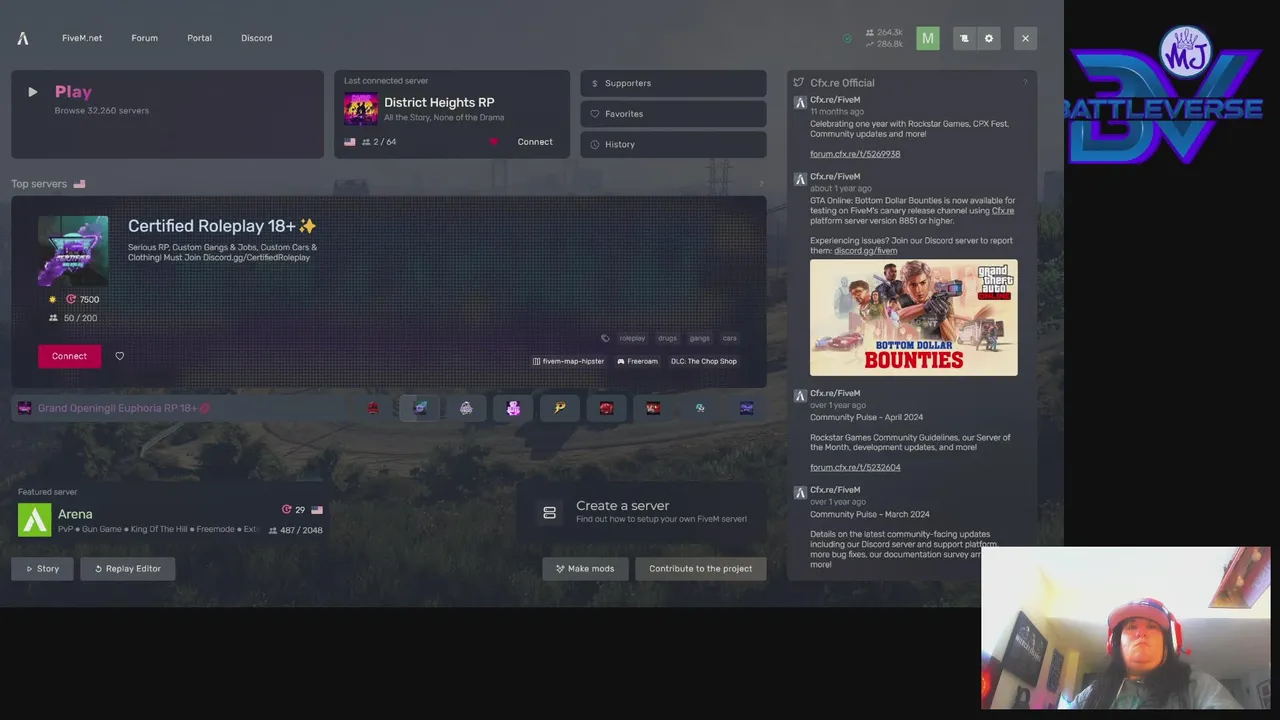Select the gangs tag

coord(699,338)
